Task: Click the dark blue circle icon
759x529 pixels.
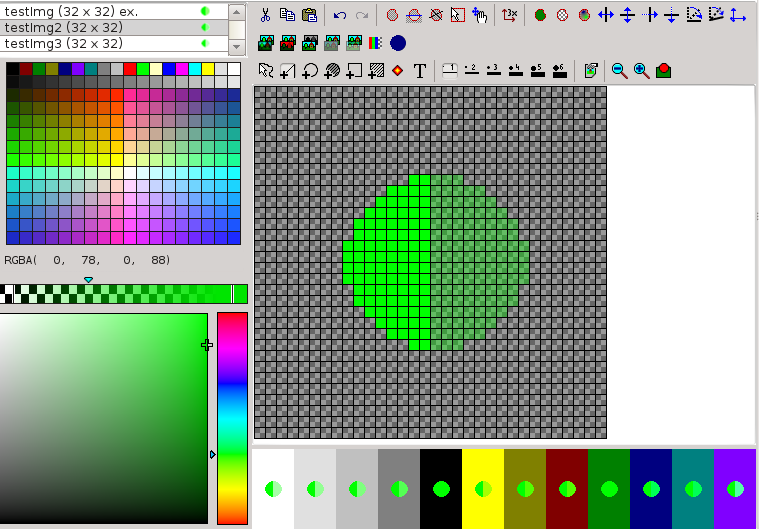Action: pyautogui.click(x=398, y=43)
